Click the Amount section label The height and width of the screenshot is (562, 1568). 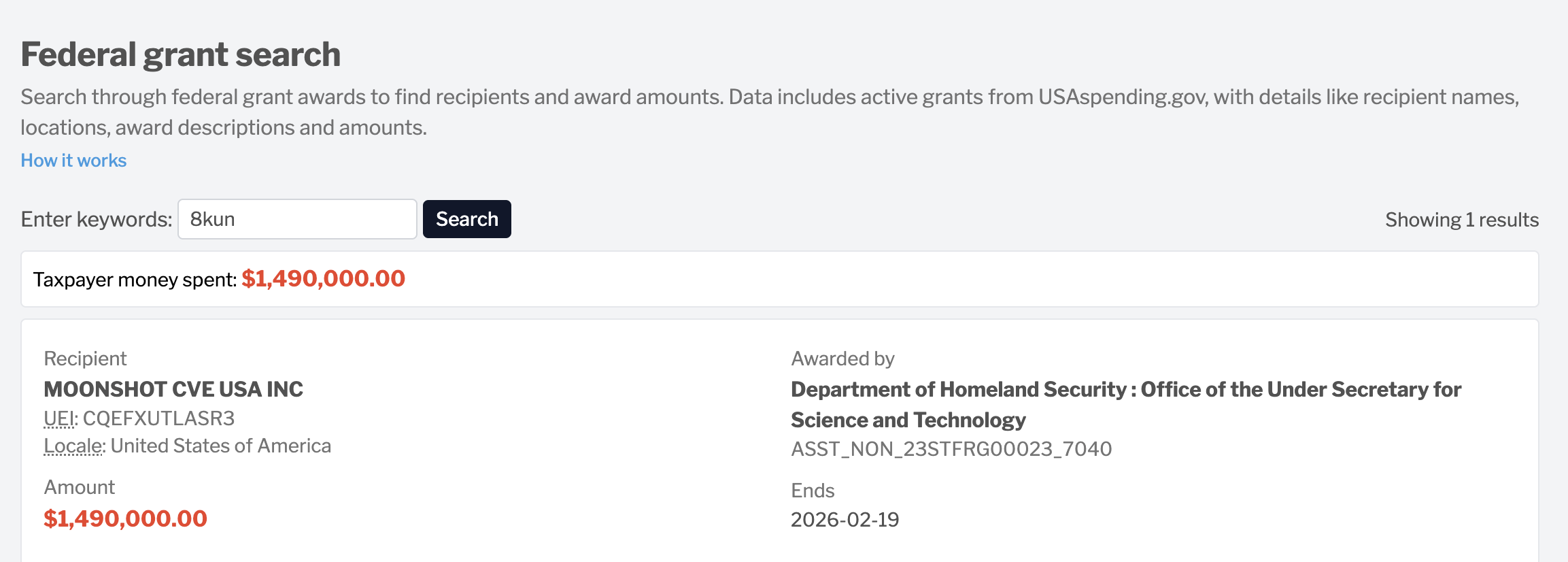point(80,487)
